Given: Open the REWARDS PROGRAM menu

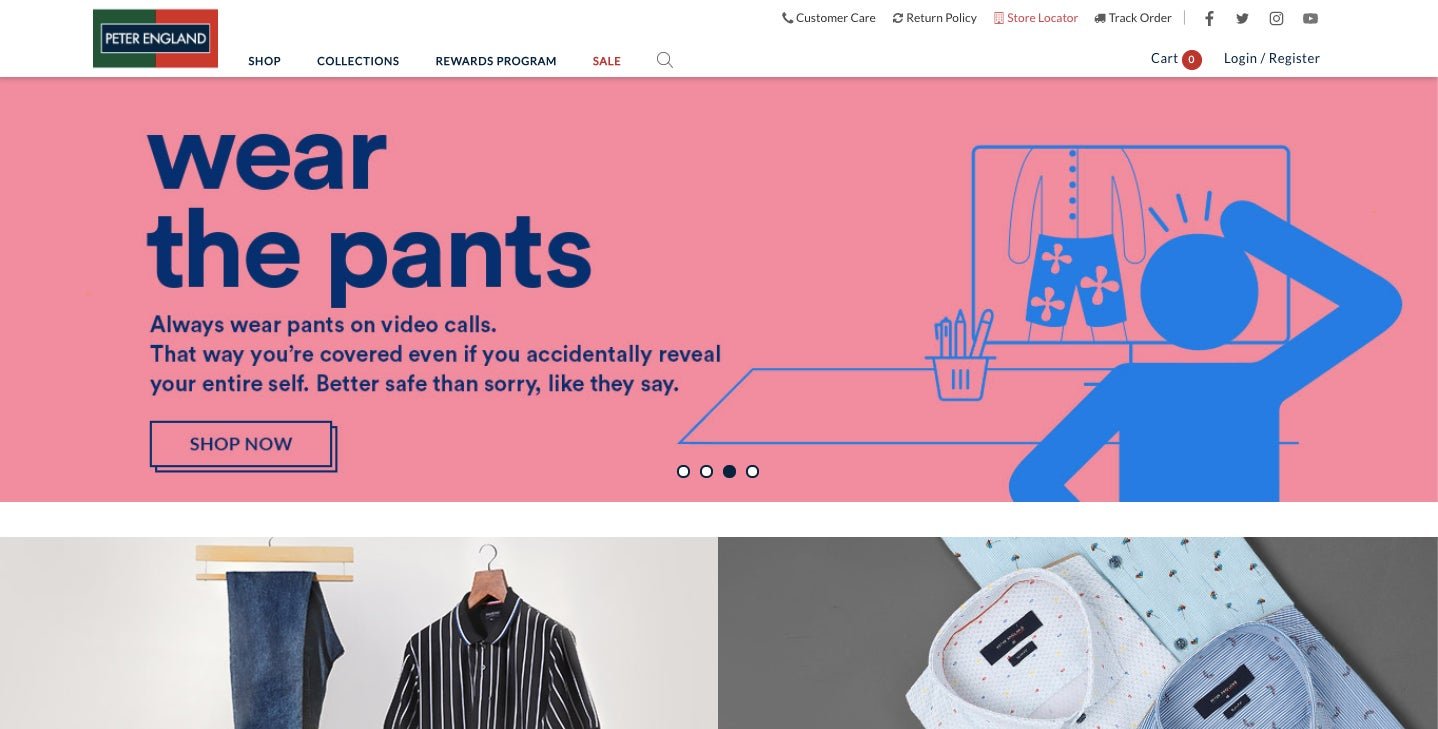Looking at the screenshot, I should click(x=496, y=61).
